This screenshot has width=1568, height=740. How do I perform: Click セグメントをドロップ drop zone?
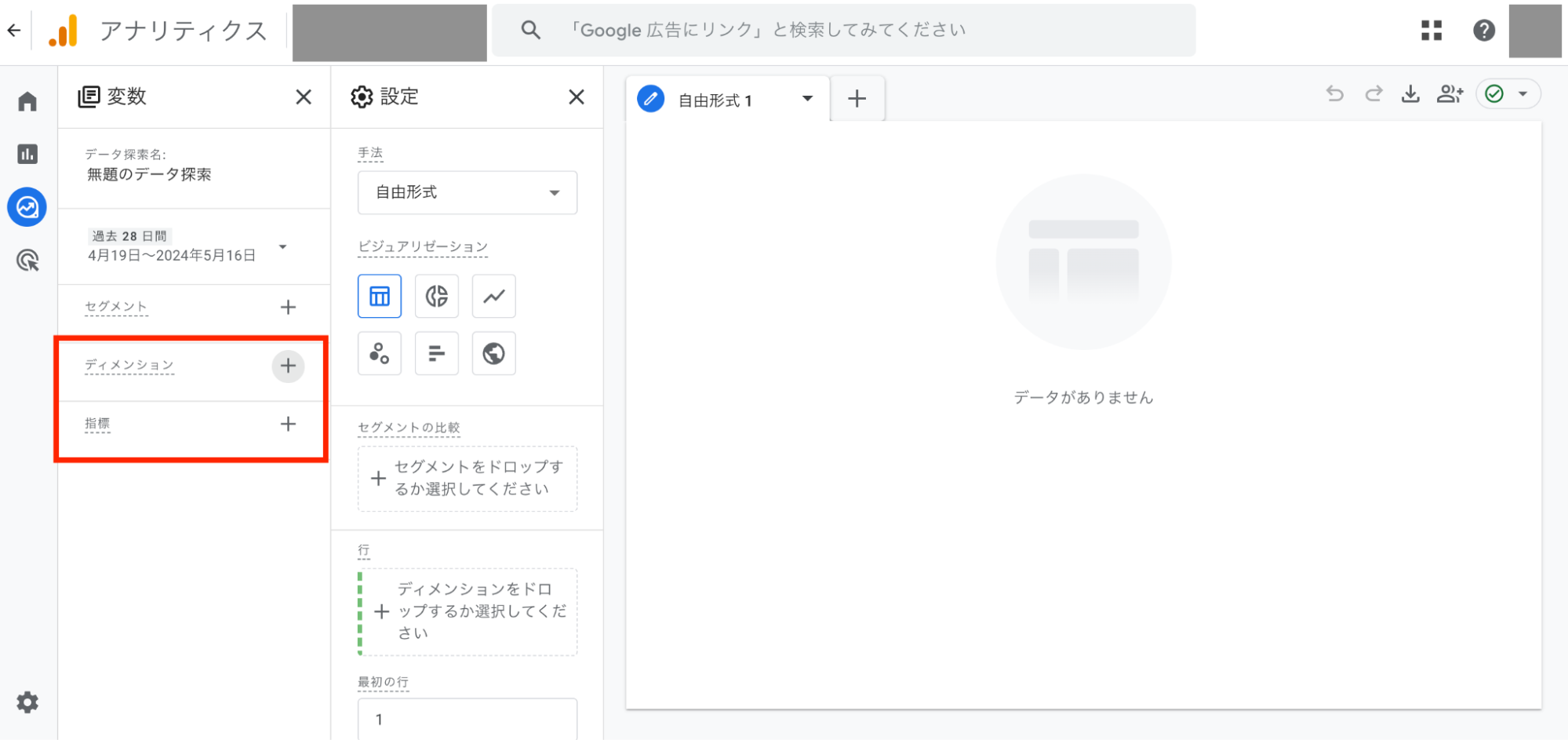[467, 479]
